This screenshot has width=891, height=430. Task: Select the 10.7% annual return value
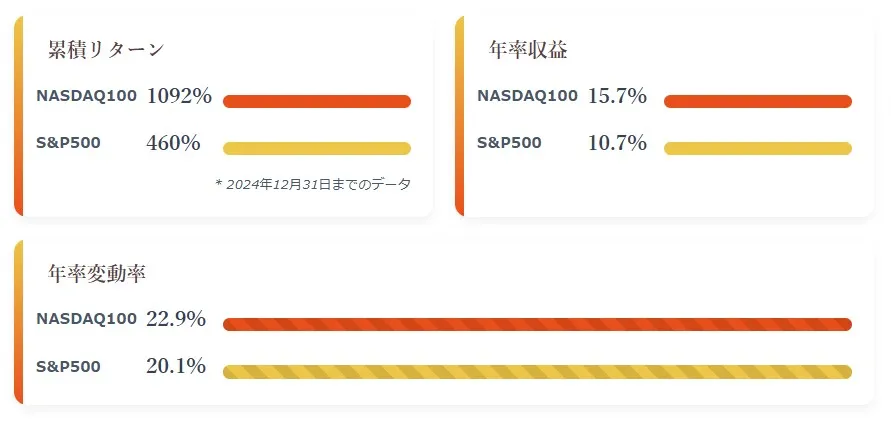(617, 143)
